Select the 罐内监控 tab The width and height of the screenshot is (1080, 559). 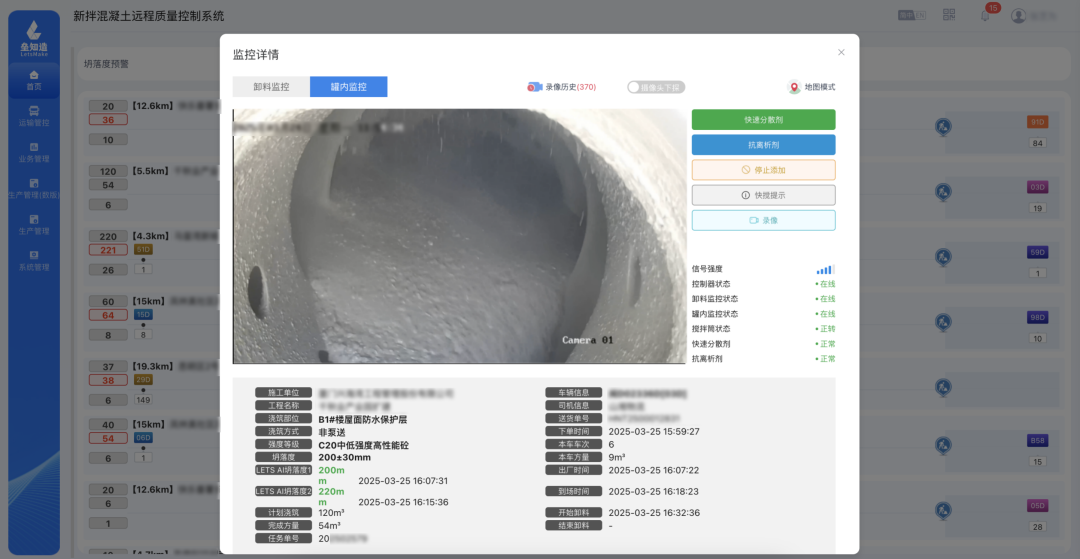point(349,87)
